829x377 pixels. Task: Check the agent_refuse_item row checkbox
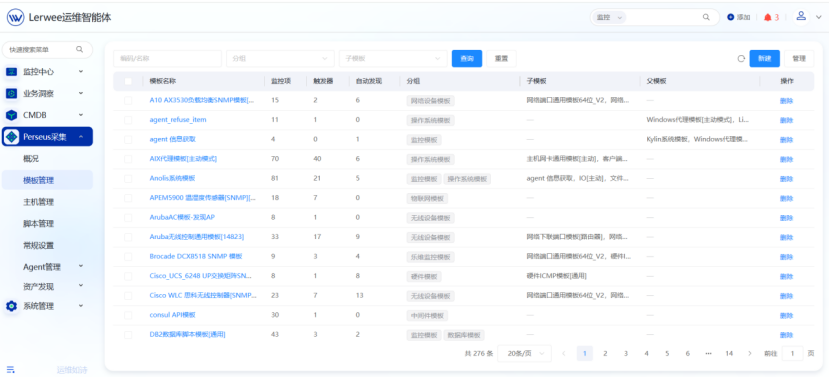(128, 120)
